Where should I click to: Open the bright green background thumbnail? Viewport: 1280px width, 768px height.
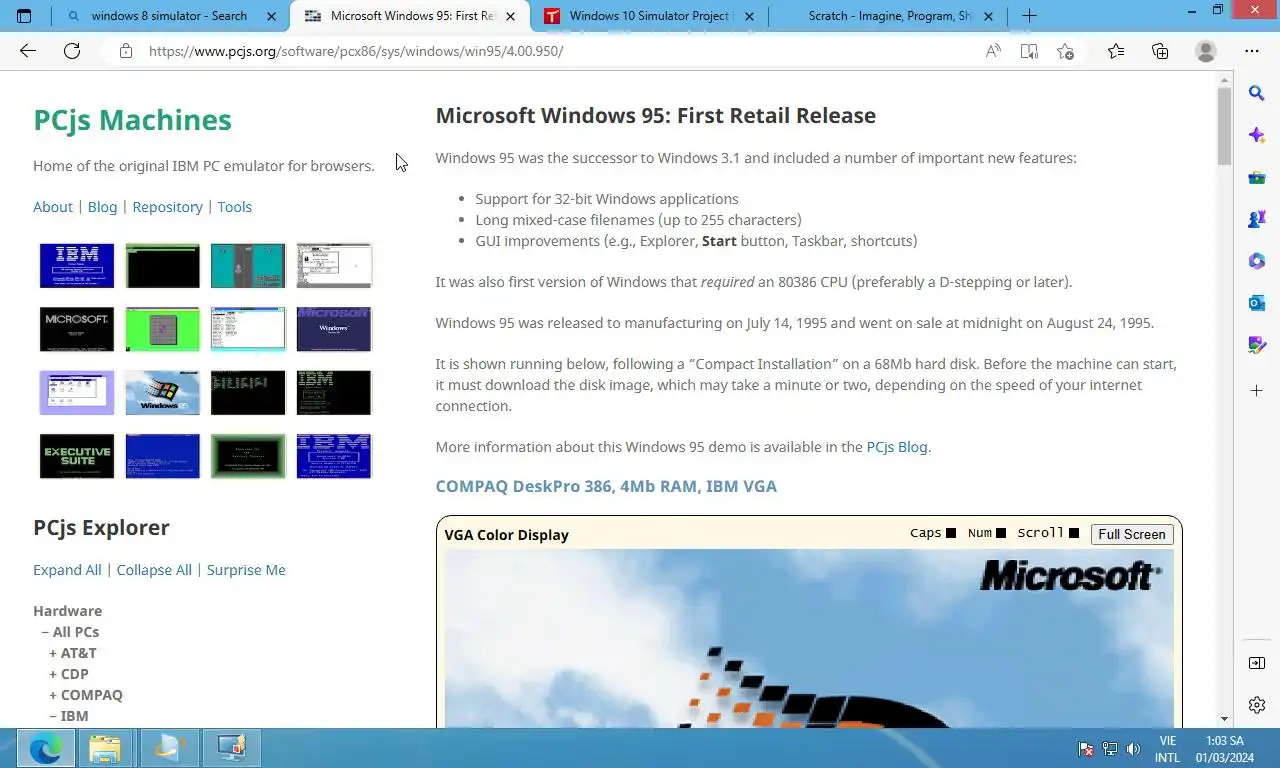(162, 329)
